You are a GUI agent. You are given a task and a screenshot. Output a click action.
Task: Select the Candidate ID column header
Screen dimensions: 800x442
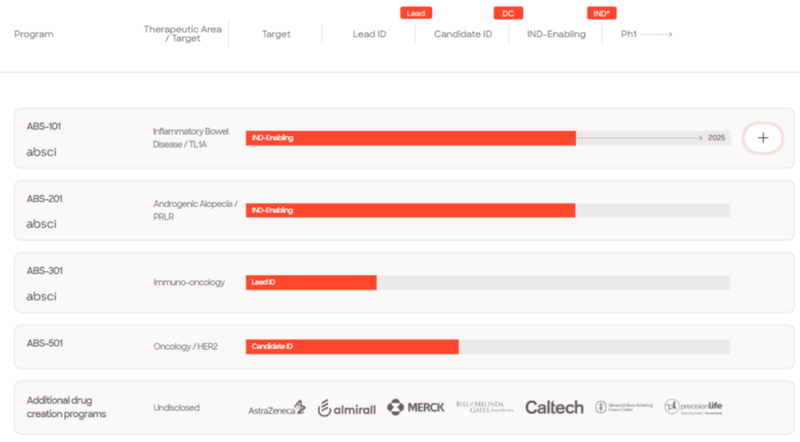point(462,34)
